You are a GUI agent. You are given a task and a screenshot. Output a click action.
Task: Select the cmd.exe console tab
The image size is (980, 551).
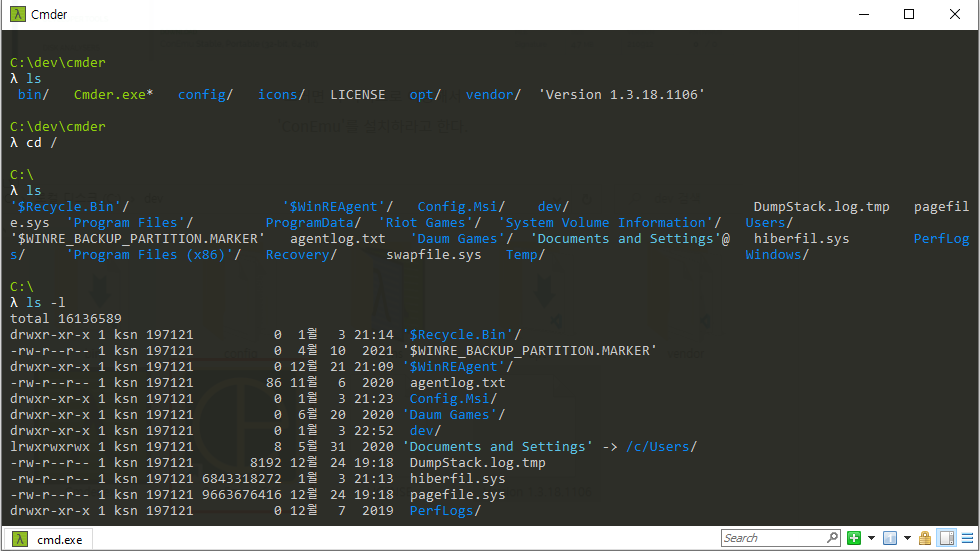click(x=49, y=539)
